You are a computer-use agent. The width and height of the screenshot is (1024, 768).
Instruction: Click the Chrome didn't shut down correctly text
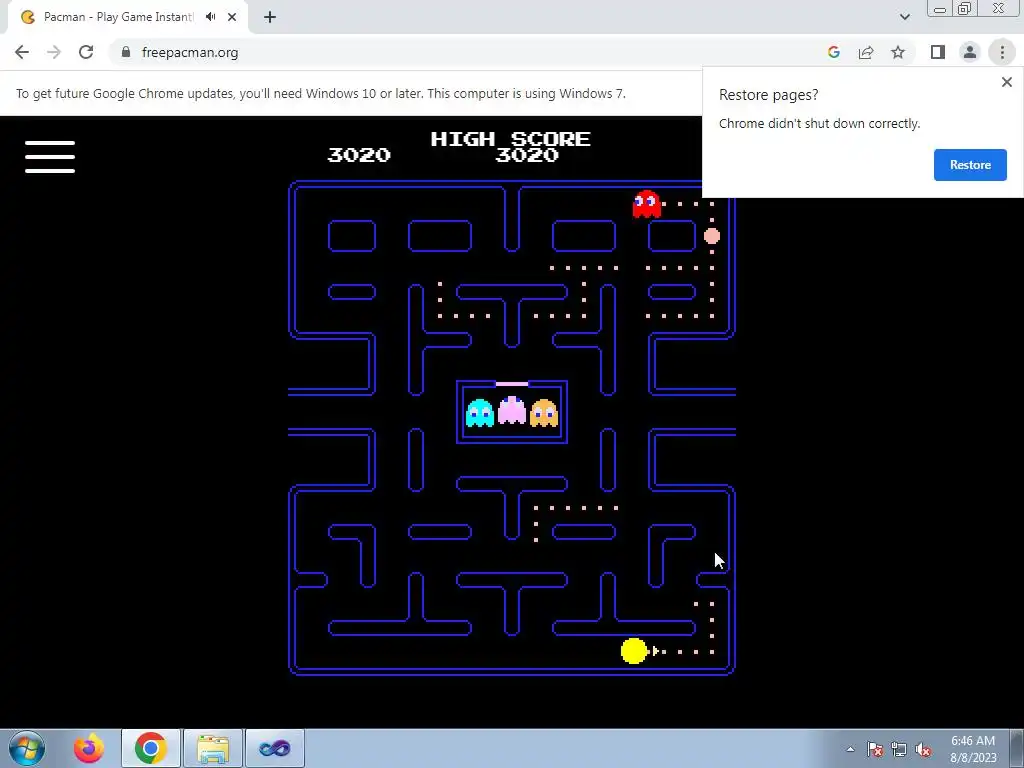819,123
